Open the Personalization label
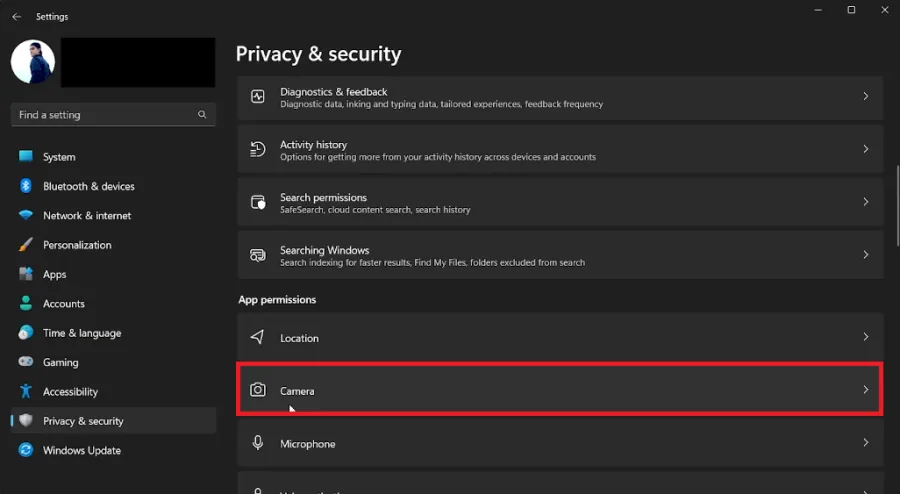This screenshot has width=900, height=494. pos(77,245)
